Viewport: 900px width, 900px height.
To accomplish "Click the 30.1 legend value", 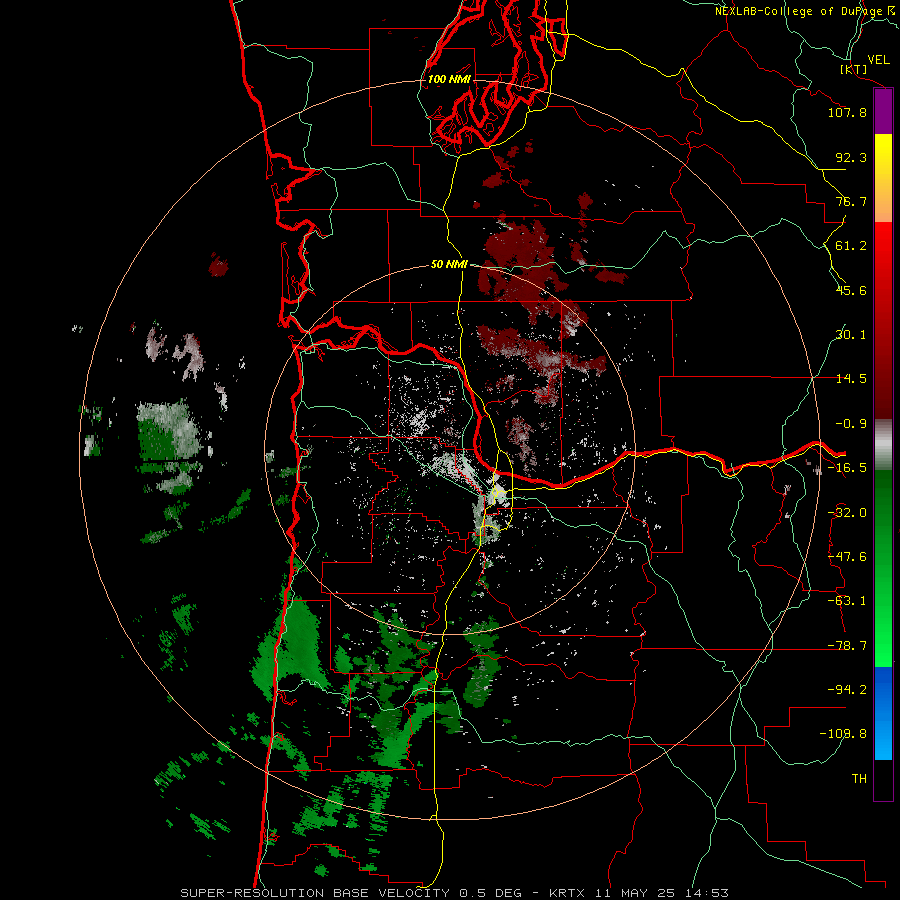I will (851, 335).
